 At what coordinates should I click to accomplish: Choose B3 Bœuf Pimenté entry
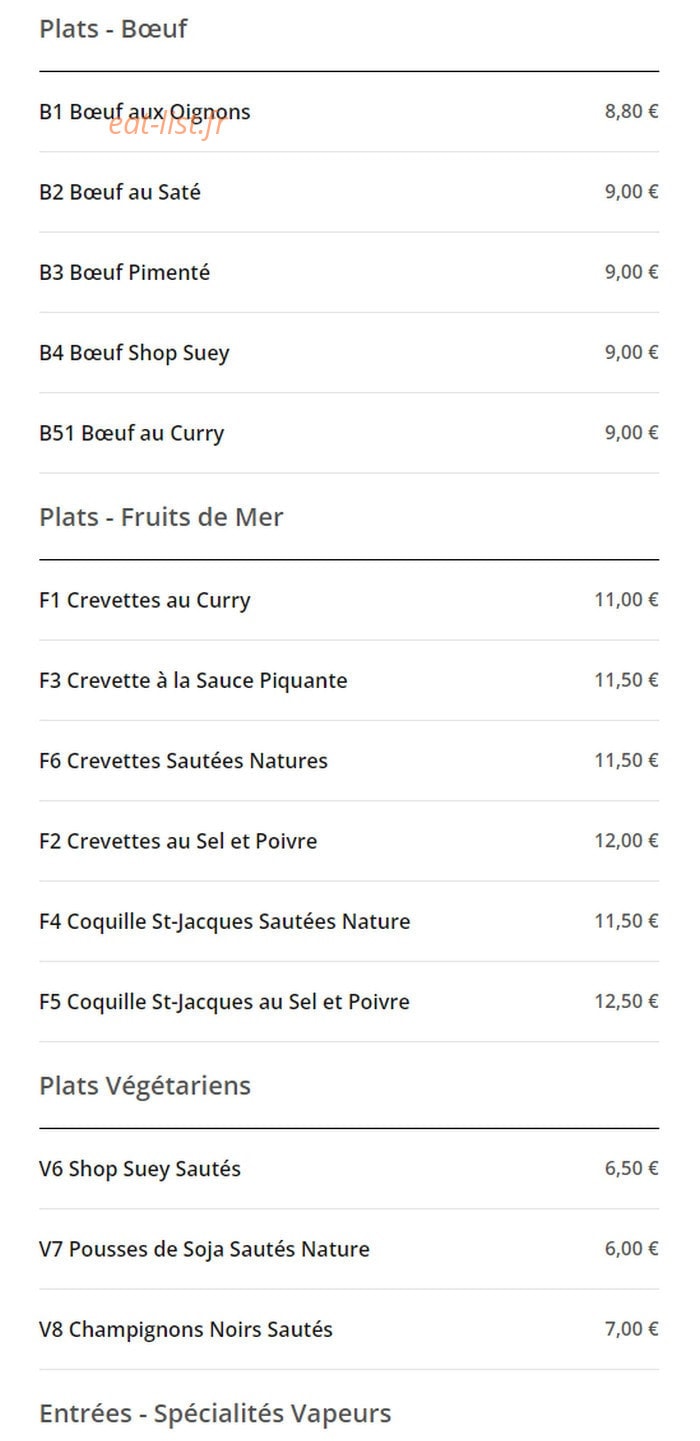click(x=349, y=272)
